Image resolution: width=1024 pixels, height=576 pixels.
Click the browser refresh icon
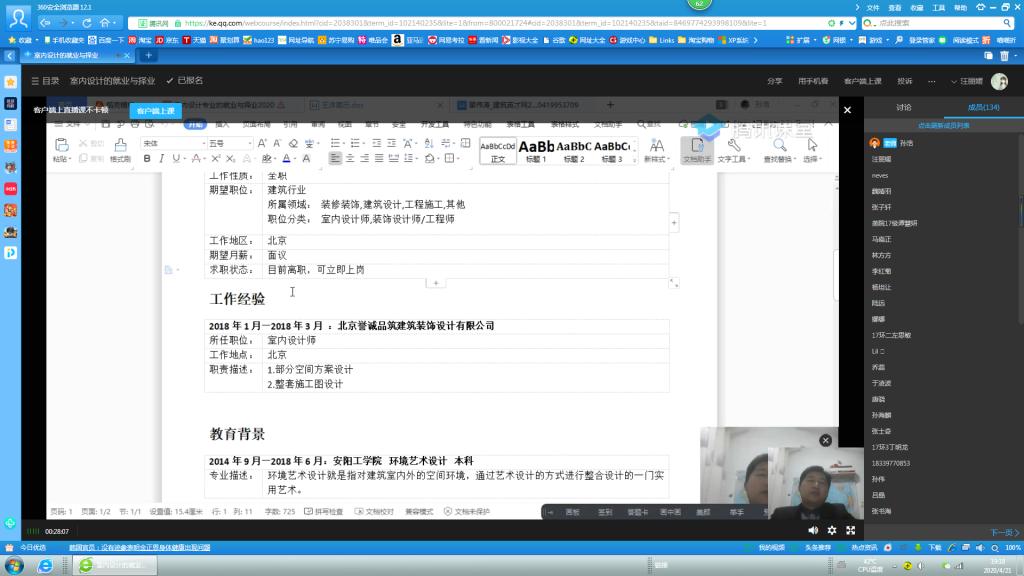click(x=86, y=22)
